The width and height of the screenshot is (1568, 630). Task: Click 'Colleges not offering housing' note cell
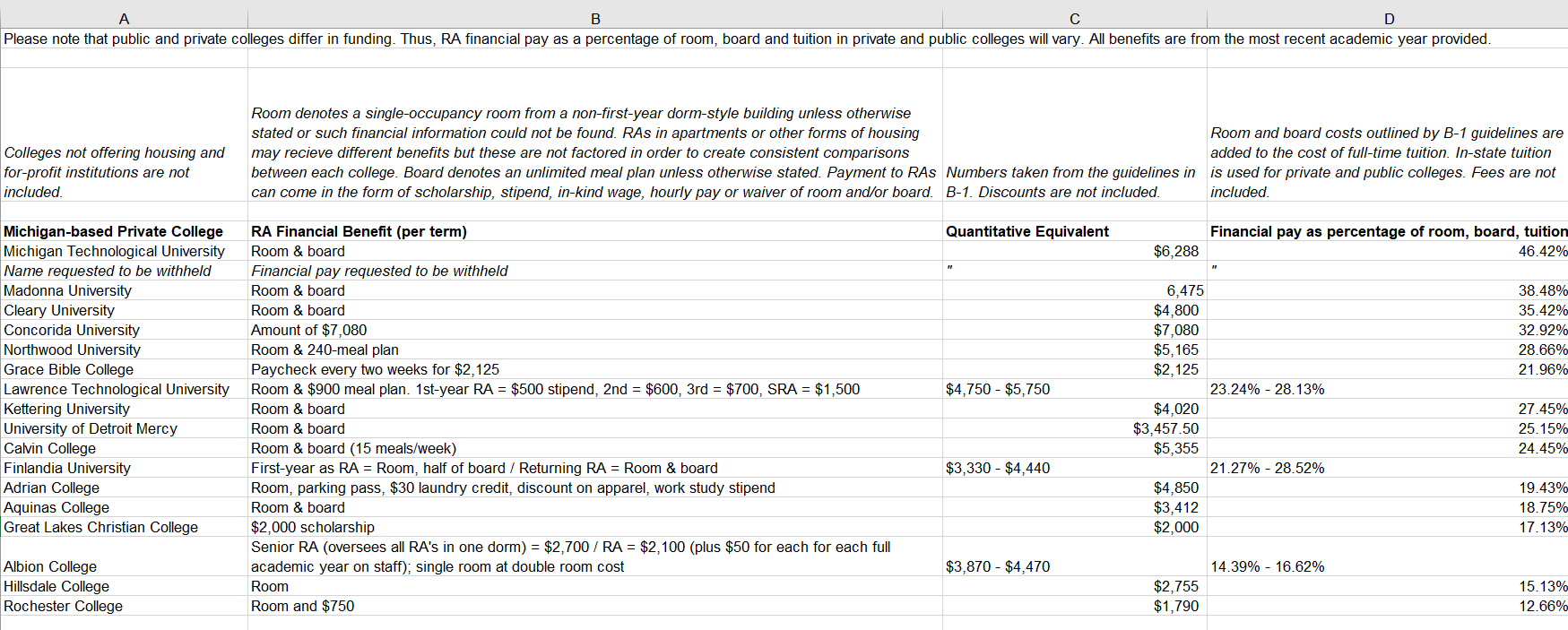tap(124, 134)
